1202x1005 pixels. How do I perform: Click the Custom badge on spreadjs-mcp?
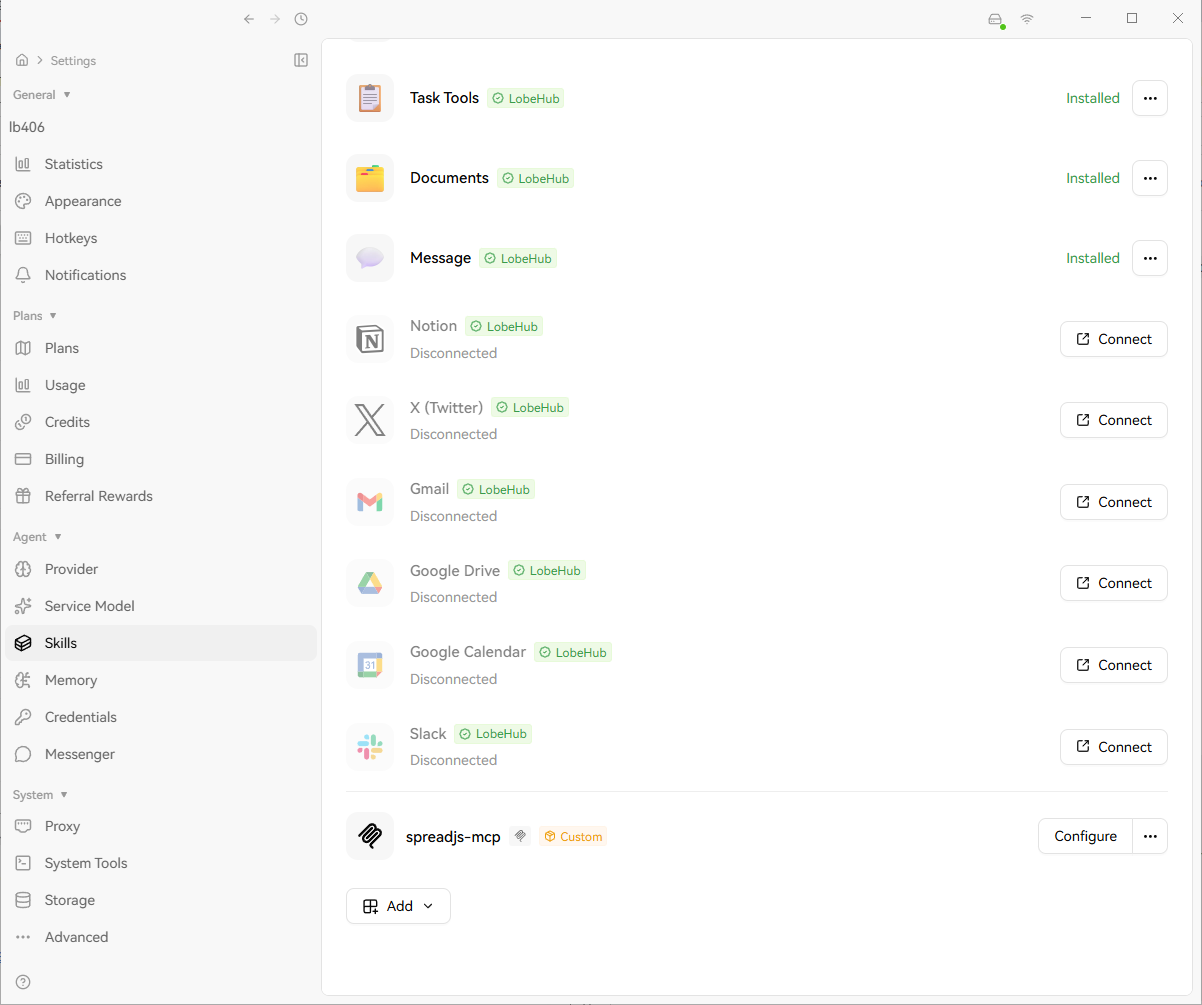click(573, 836)
